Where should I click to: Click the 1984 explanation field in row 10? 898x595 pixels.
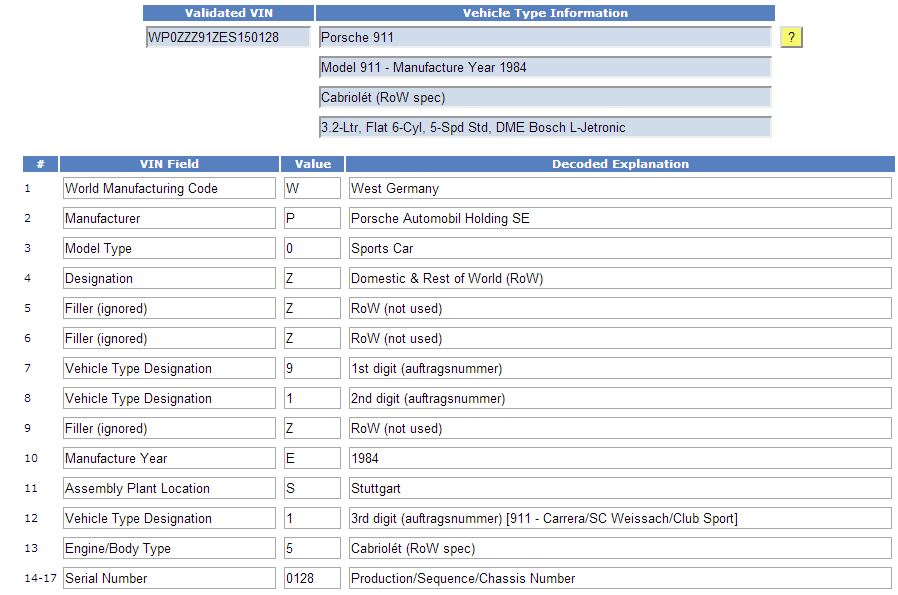tap(620, 458)
